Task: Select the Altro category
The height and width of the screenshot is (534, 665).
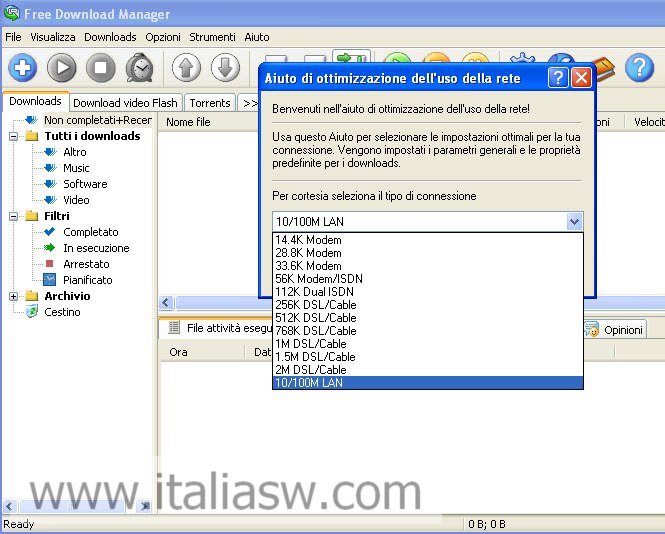Action: 75,152
